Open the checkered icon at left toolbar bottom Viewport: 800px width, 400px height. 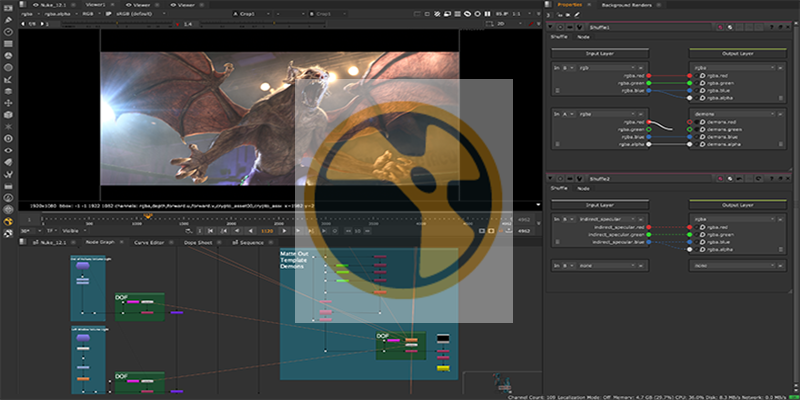[8, 233]
